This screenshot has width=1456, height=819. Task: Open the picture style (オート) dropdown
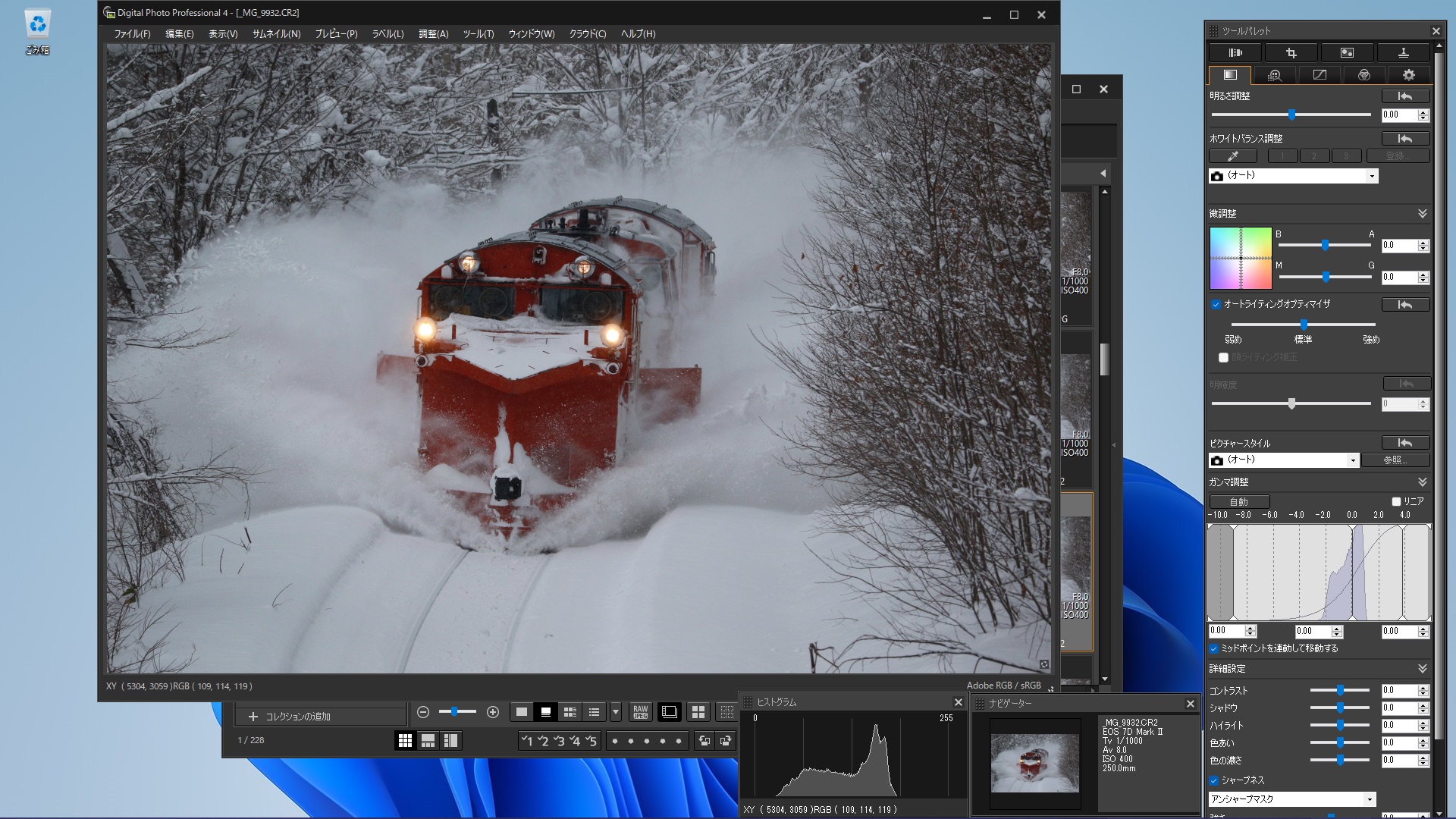[x=1283, y=460]
